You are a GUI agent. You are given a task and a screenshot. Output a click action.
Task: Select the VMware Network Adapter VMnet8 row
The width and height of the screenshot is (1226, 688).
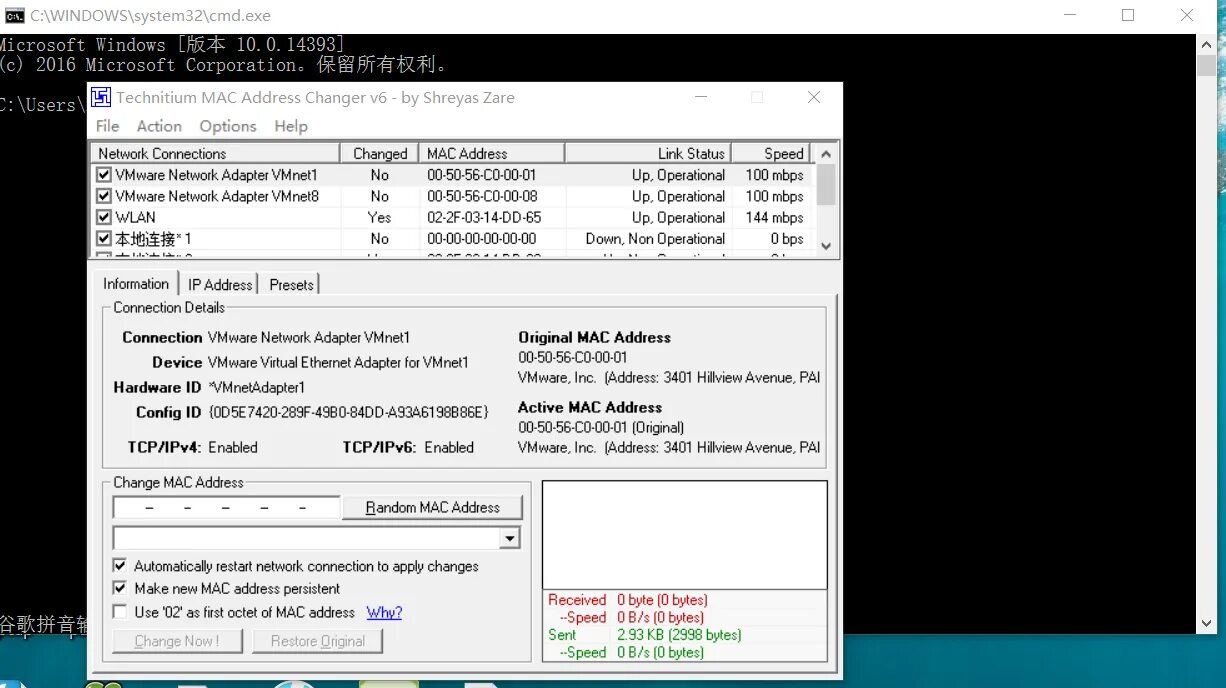pyautogui.click(x=452, y=196)
